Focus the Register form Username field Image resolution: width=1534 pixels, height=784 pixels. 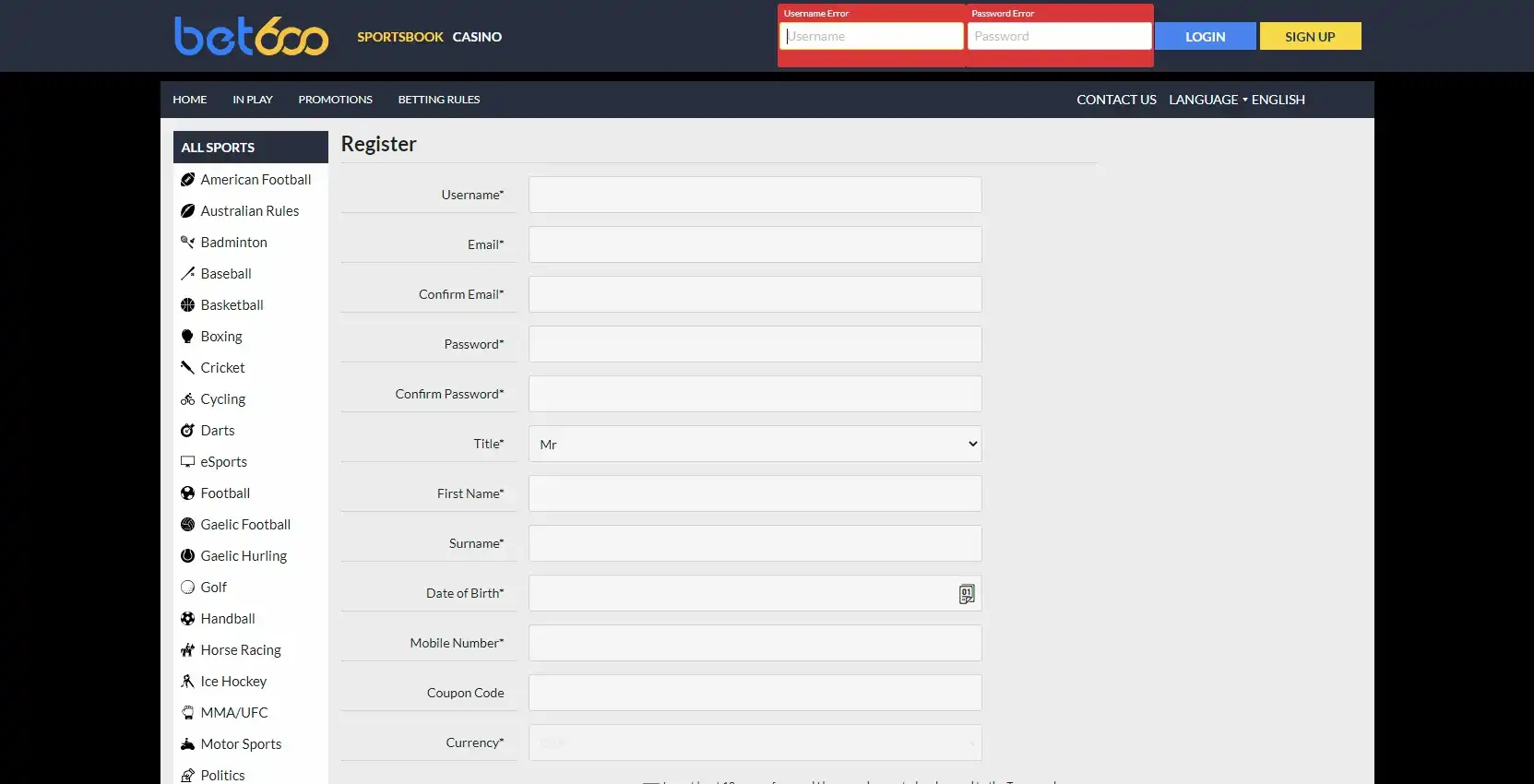click(755, 195)
